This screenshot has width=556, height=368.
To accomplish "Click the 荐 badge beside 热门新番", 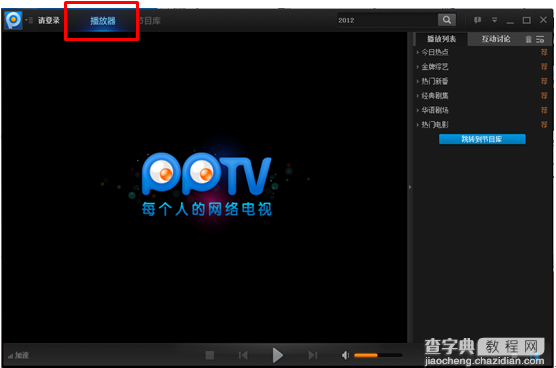I will (544, 81).
